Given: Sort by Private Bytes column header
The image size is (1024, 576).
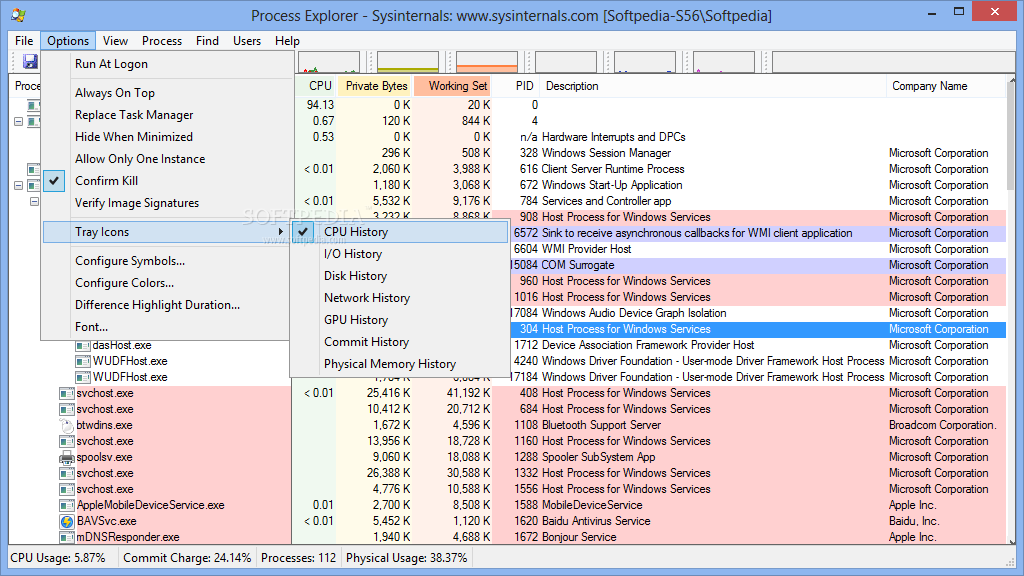Looking at the screenshot, I should point(375,86).
